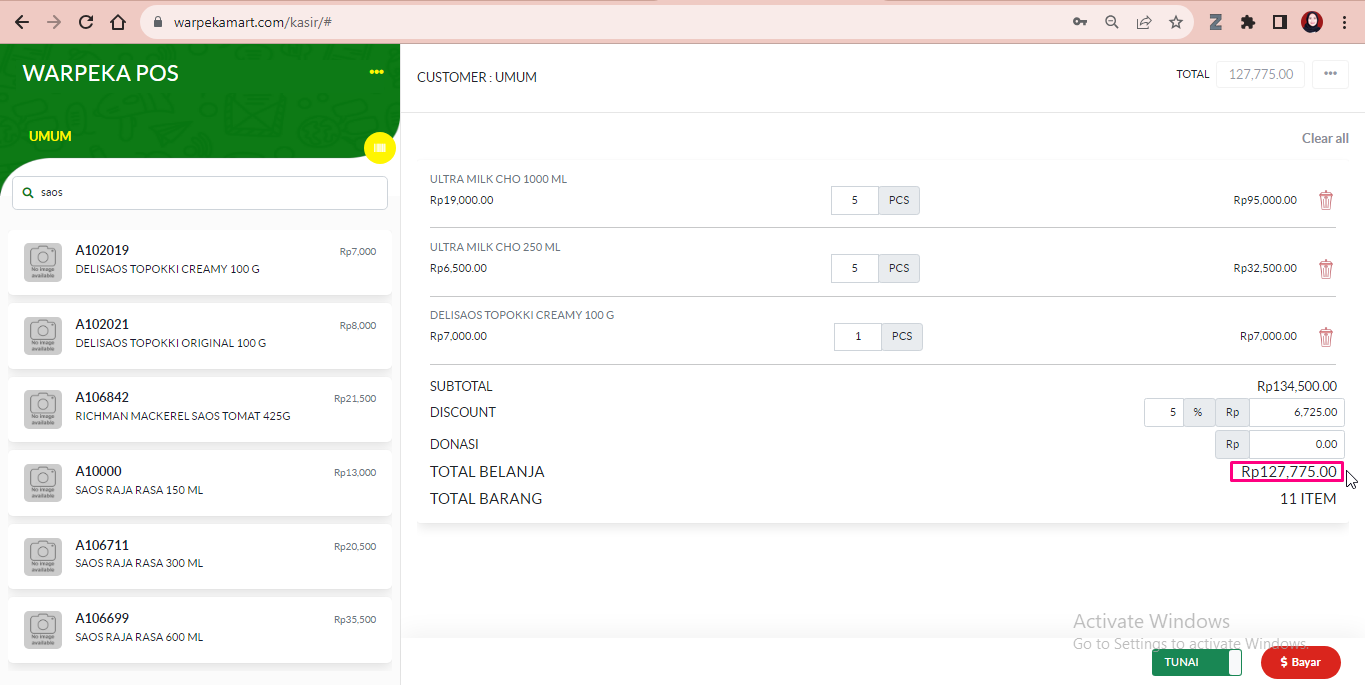Viewport: 1365px width, 685px height.
Task: Toggle the TUNAI payment switch
Action: [x=1197, y=662]
